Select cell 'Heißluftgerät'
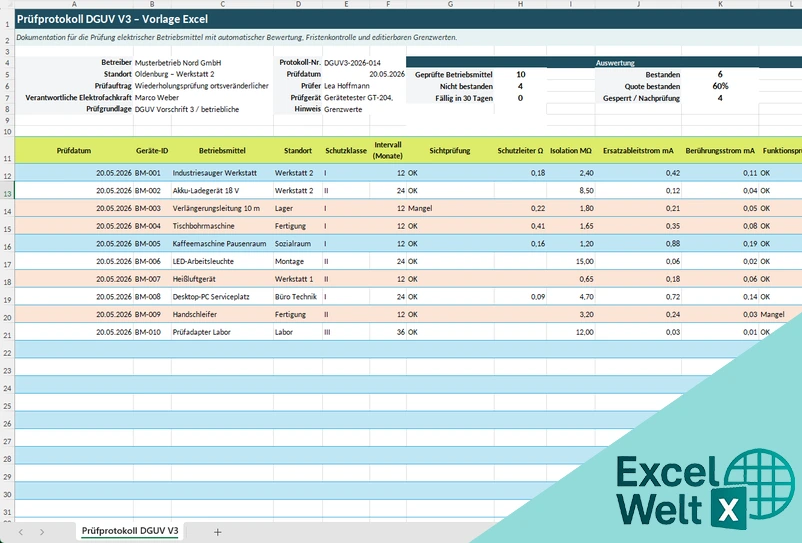Image resolution: width=802 pixels, height=543 pixels. coord(222,279)
